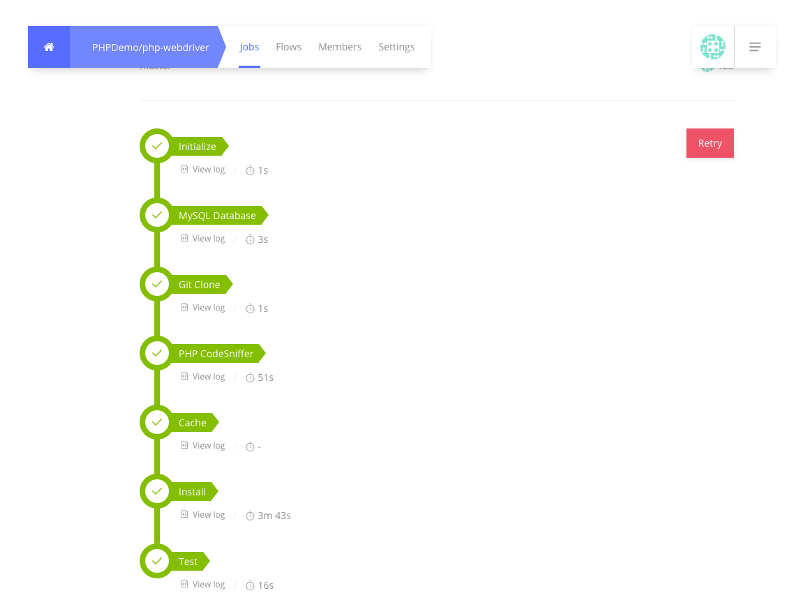The image size is (800, 602).
Task: Open the hamburger menu in the top right
Action: click(x=756, y=46)
